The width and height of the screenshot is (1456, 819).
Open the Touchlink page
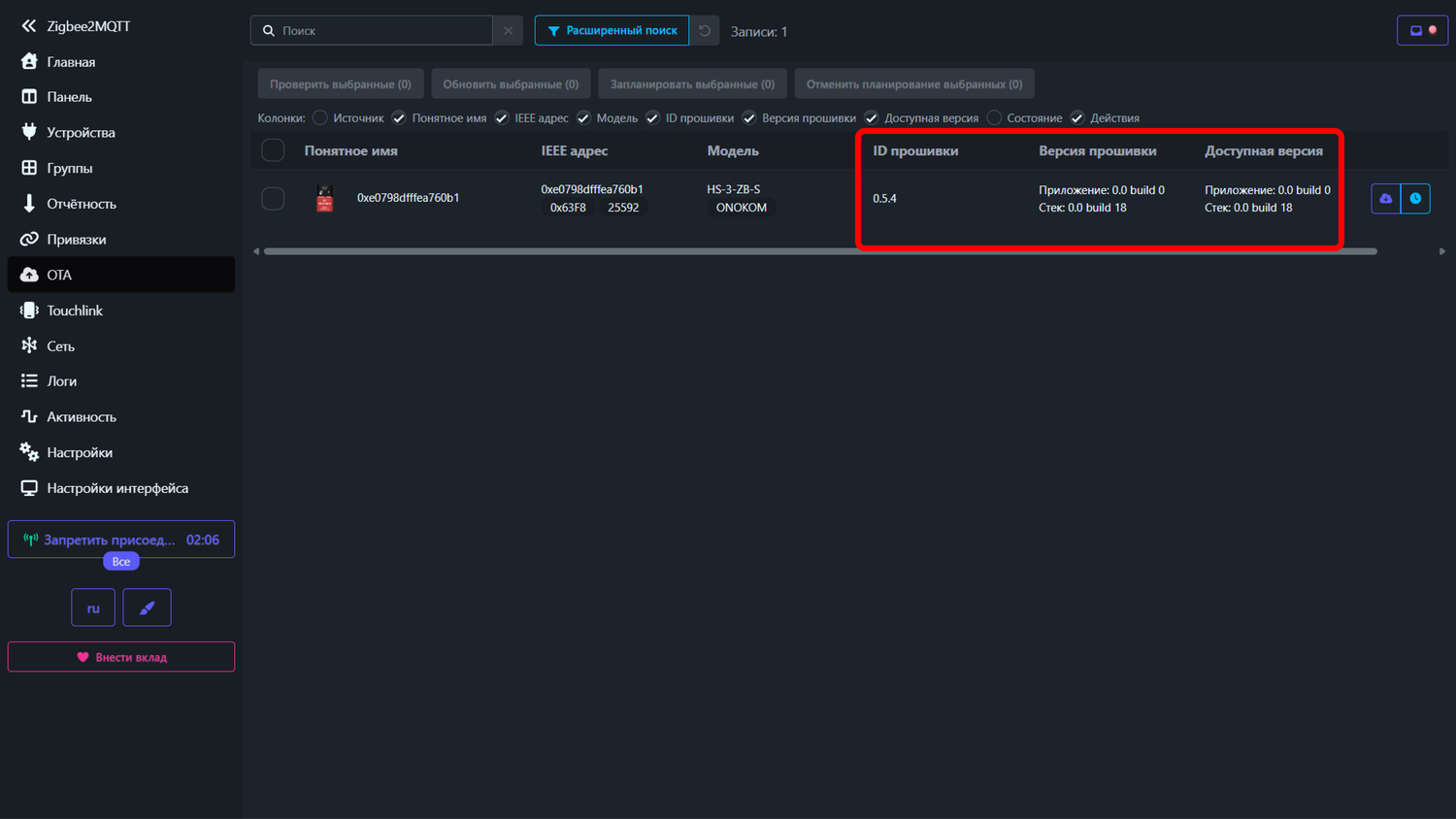coord(75,311)
